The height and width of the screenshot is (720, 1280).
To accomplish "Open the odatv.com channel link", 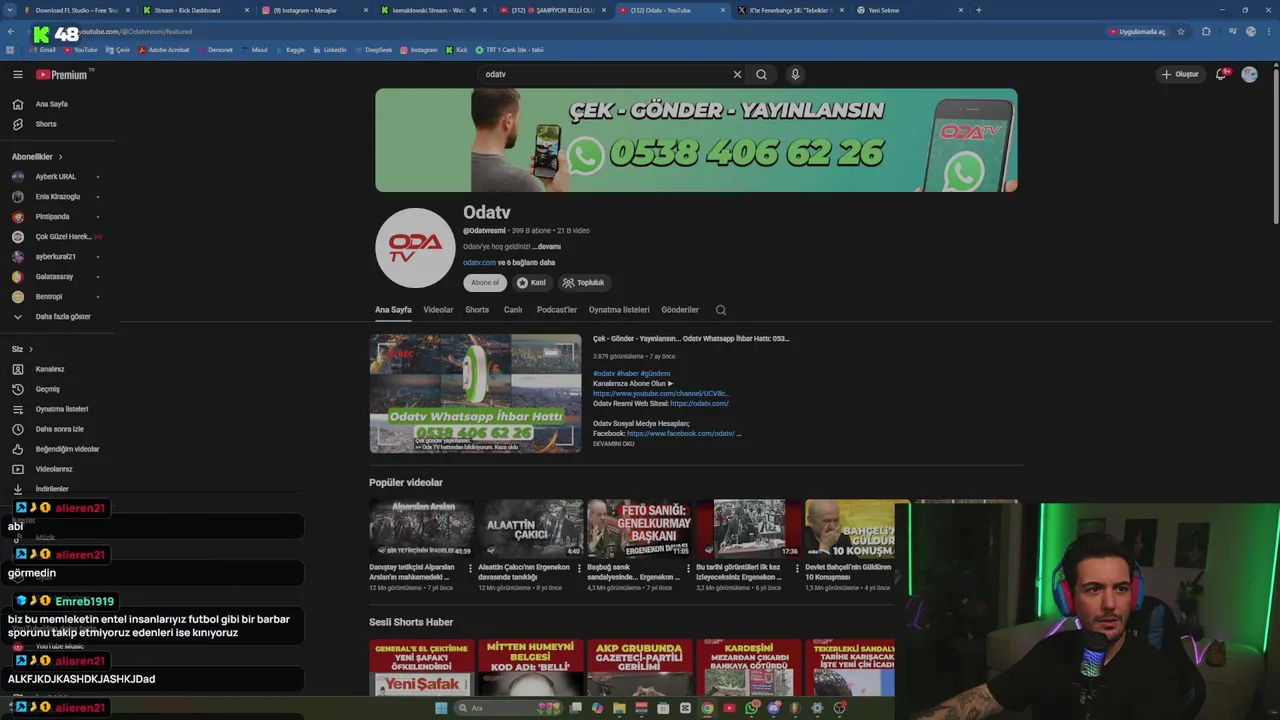I will click(479, 263).
